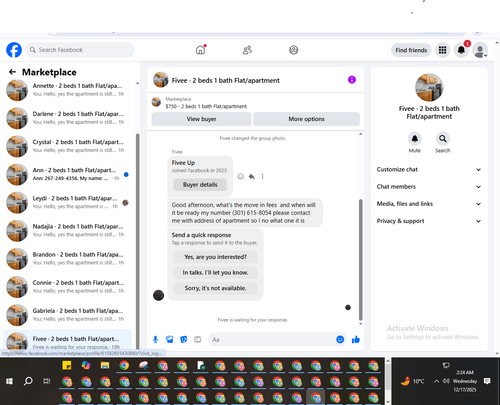Open more options dots on message
This screenshot has height=405, width=500.
262,176
